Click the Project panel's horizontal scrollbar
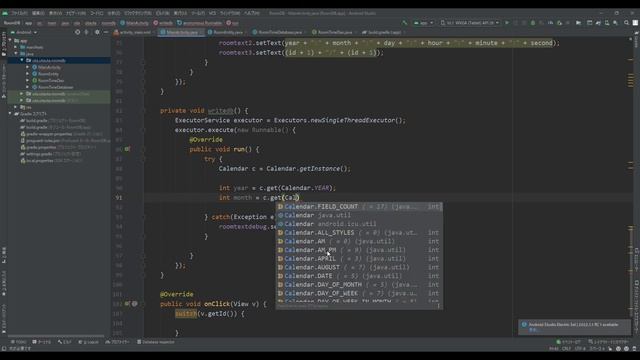 click(56, 336)
